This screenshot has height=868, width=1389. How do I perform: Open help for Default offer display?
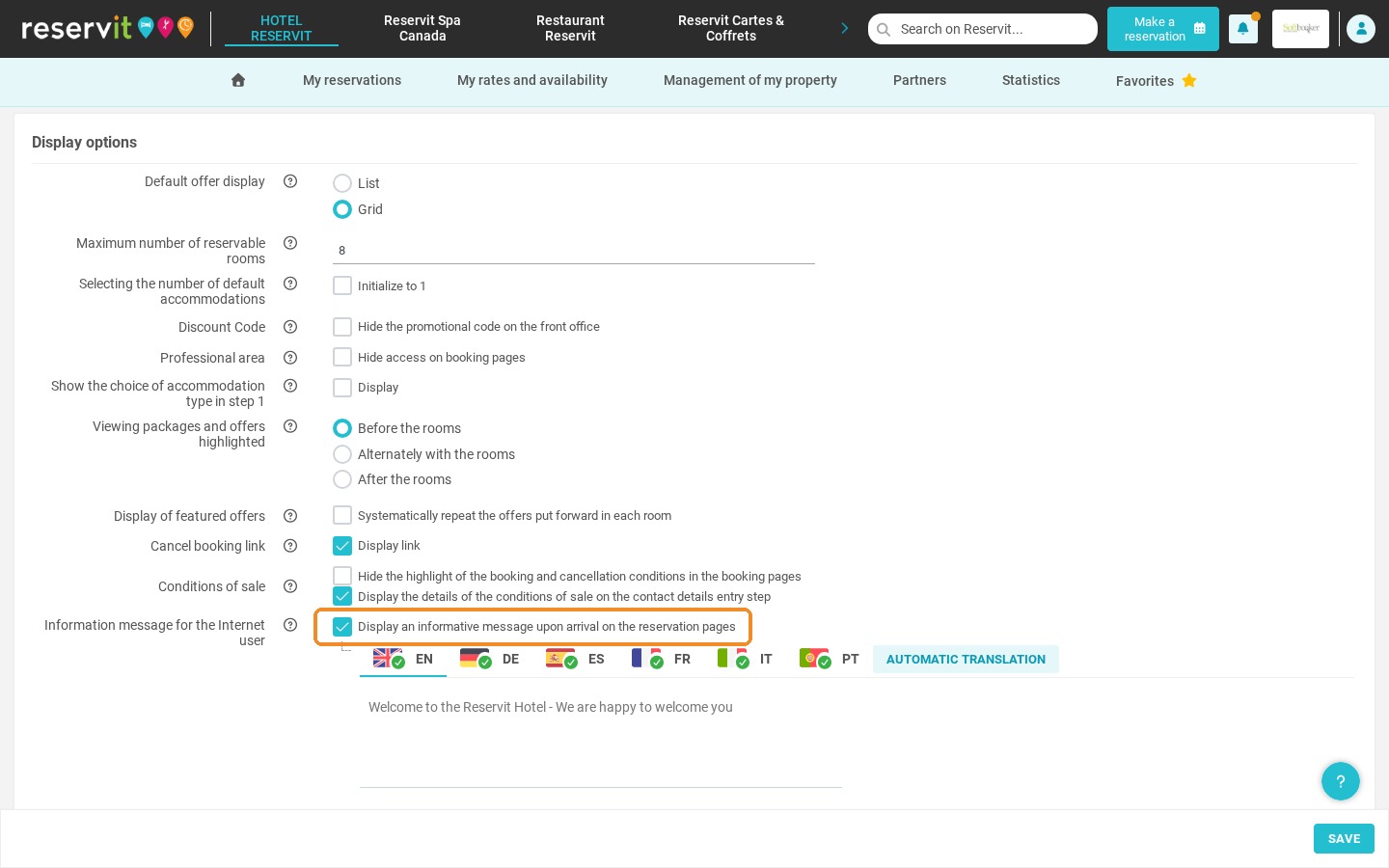[290, 181]
